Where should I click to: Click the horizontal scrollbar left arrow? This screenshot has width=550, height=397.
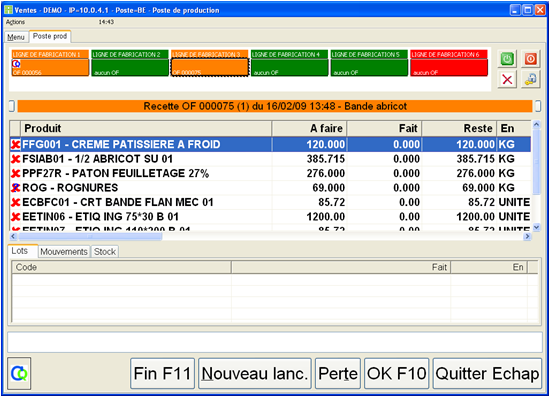pyautogui.click(x=13, y=236)
